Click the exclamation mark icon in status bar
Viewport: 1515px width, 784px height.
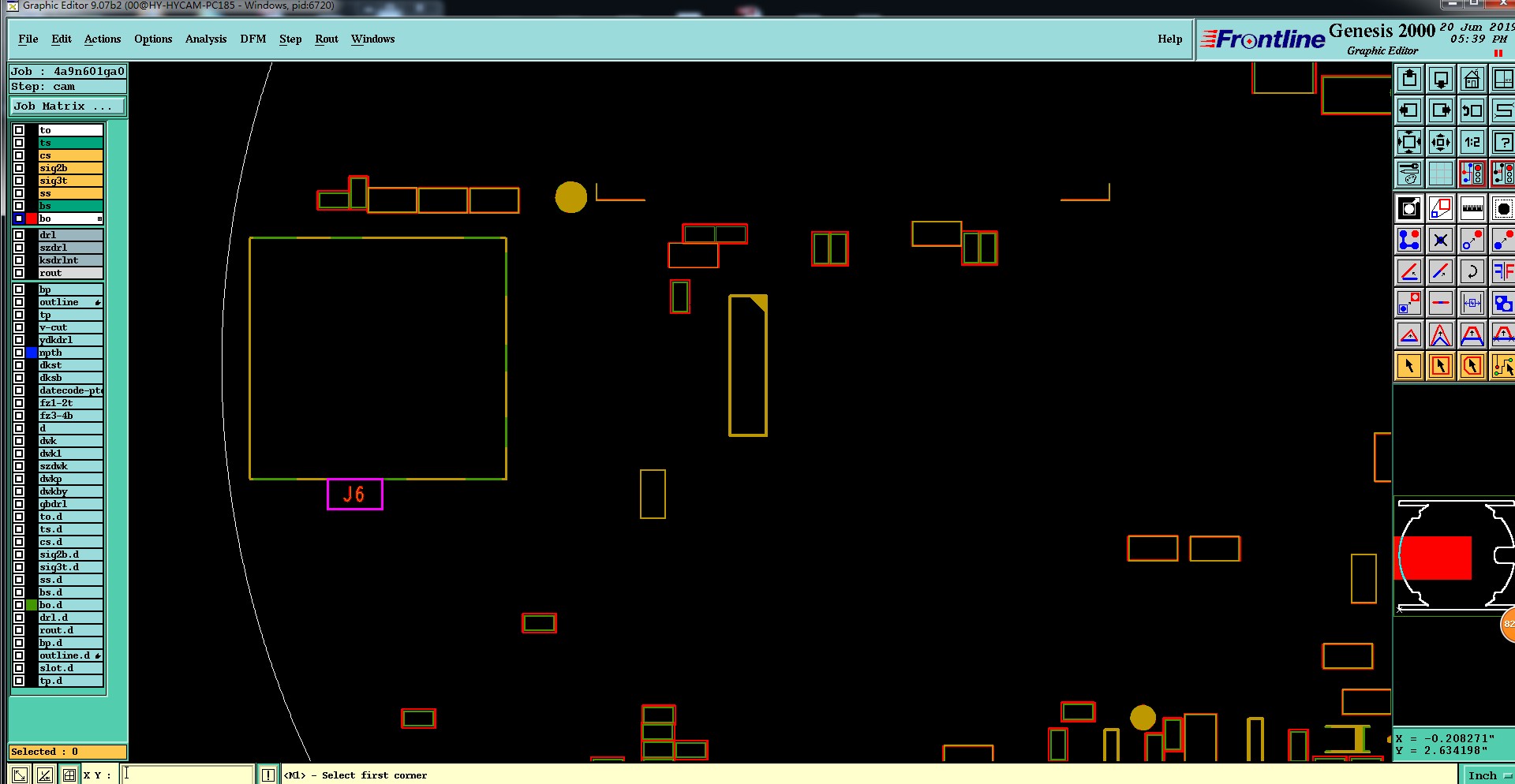268,775
